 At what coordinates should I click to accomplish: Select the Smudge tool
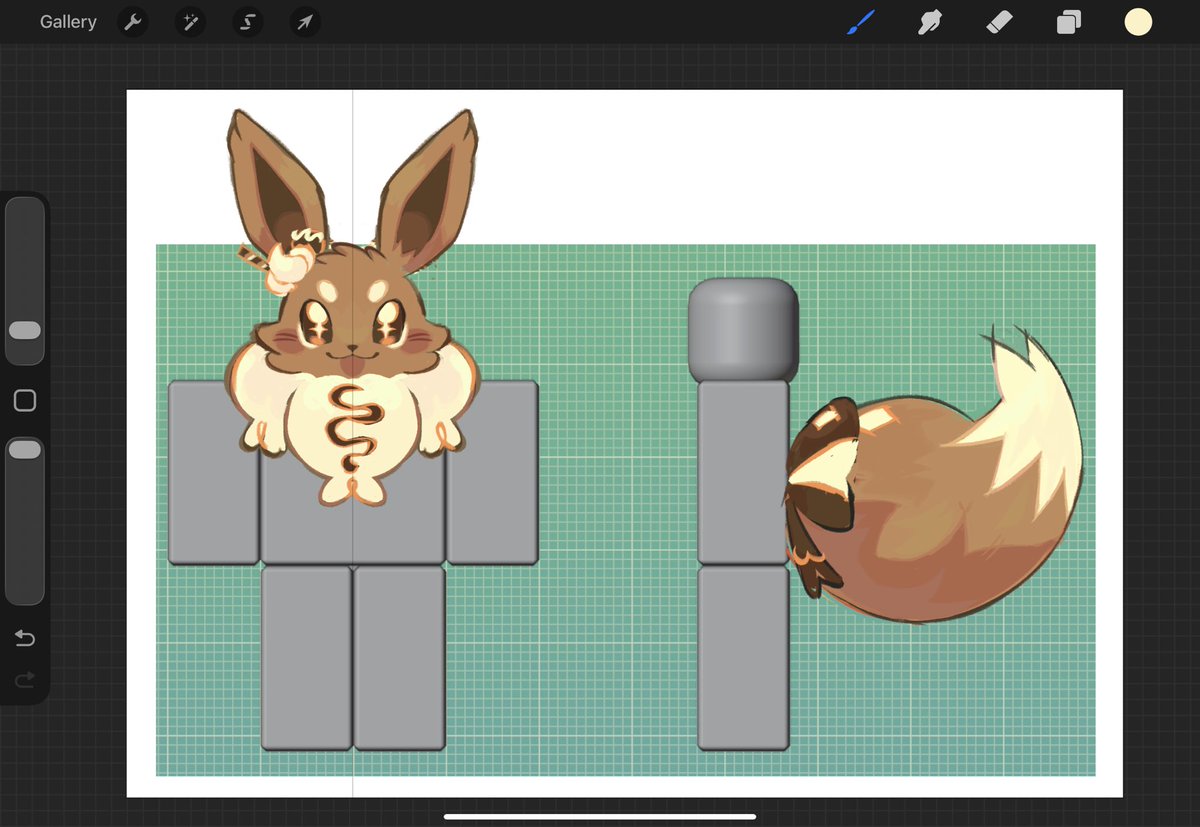[x=930, y=22]
